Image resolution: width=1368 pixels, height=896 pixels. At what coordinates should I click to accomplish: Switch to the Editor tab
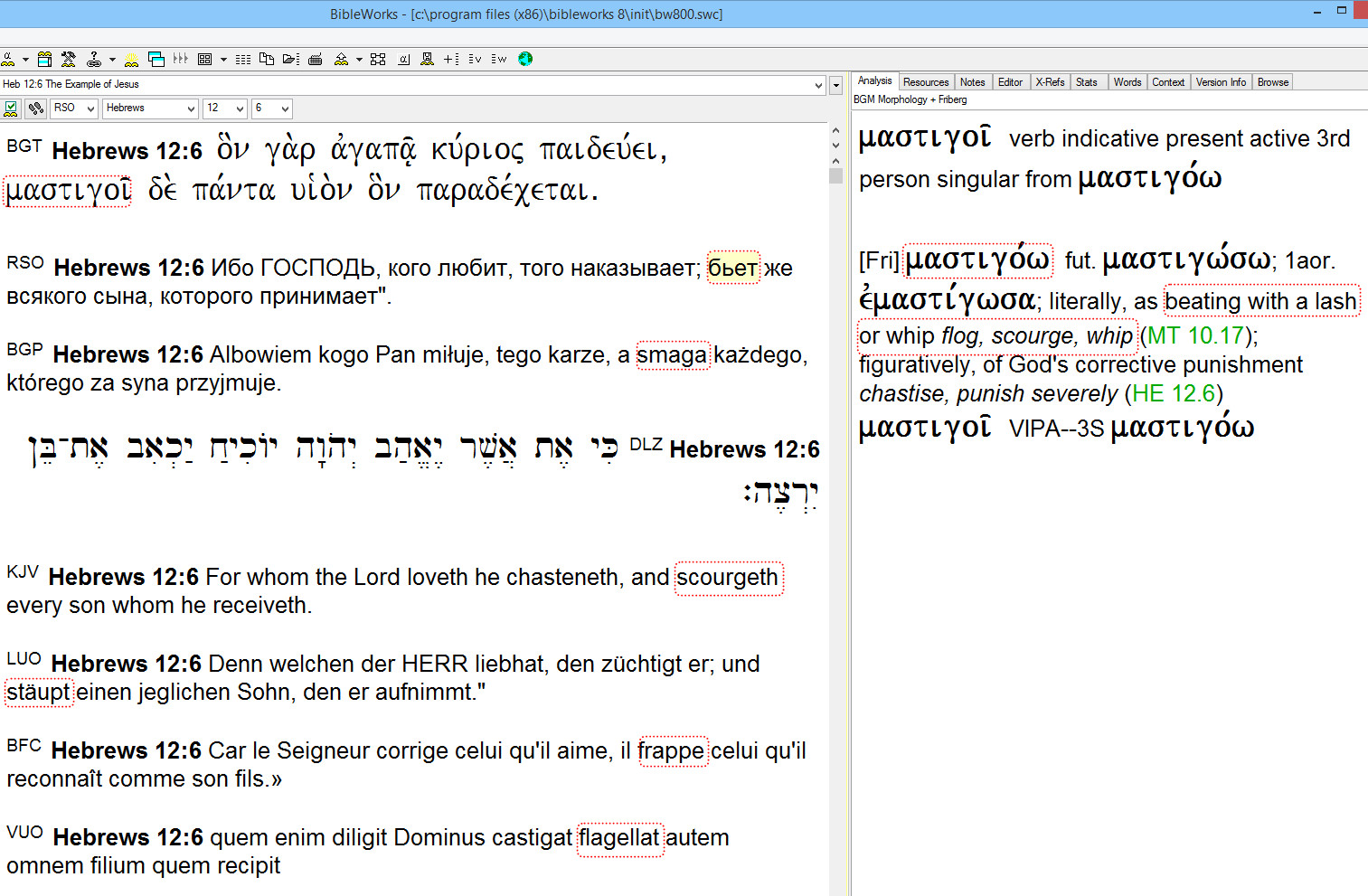(x=1010, y=82)
